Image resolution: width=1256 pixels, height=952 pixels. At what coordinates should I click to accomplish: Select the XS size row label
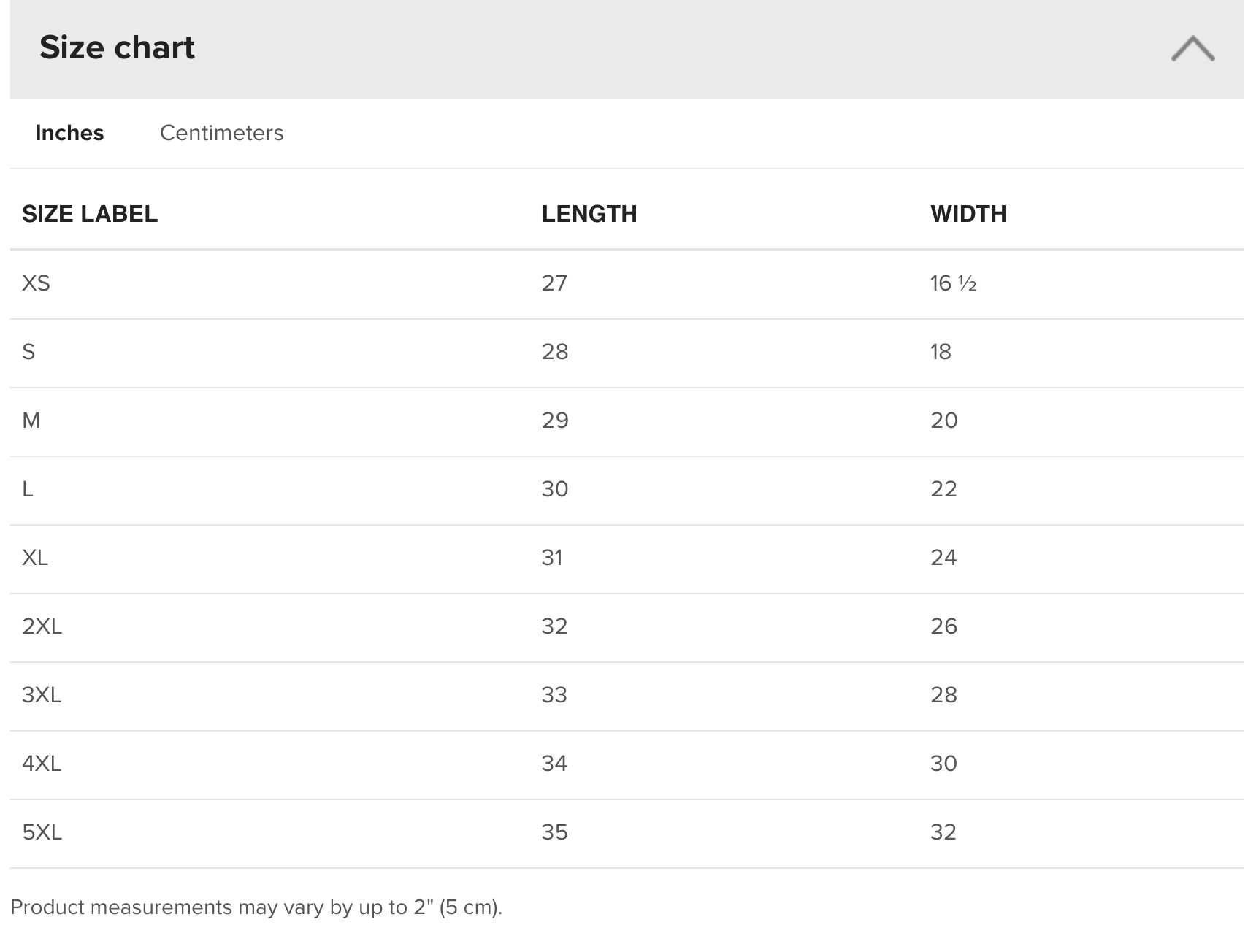click(x=36, y=283)
